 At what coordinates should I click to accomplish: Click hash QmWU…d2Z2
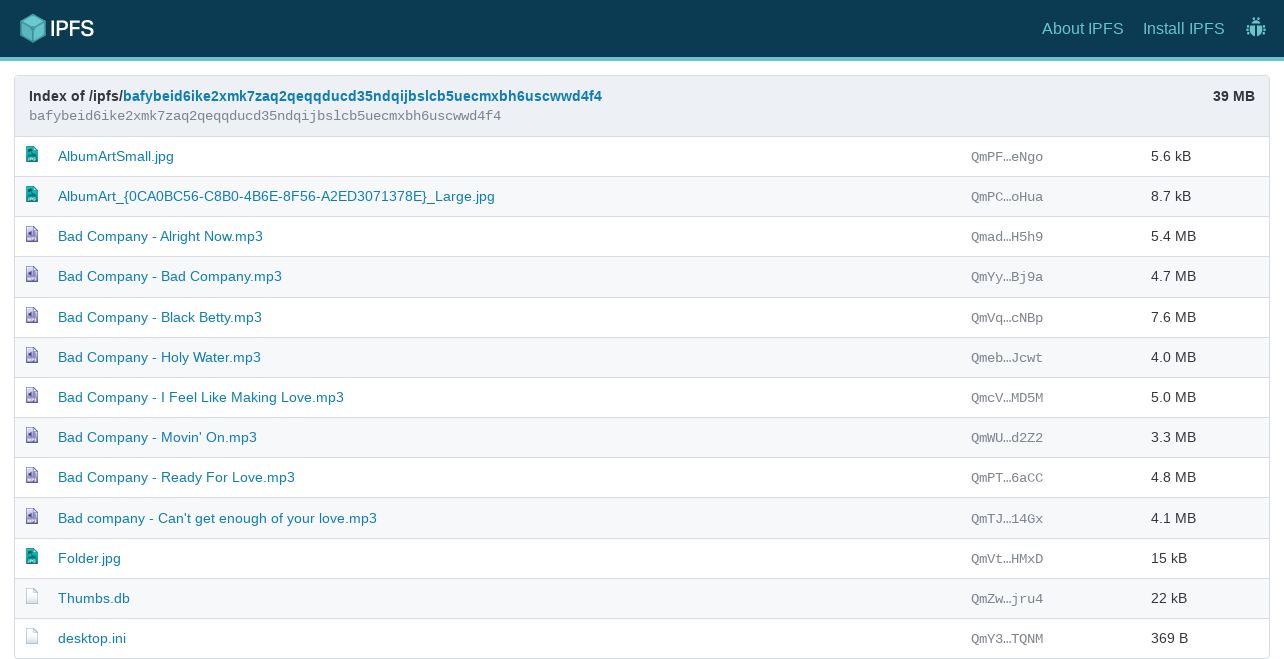point(1007,438)
